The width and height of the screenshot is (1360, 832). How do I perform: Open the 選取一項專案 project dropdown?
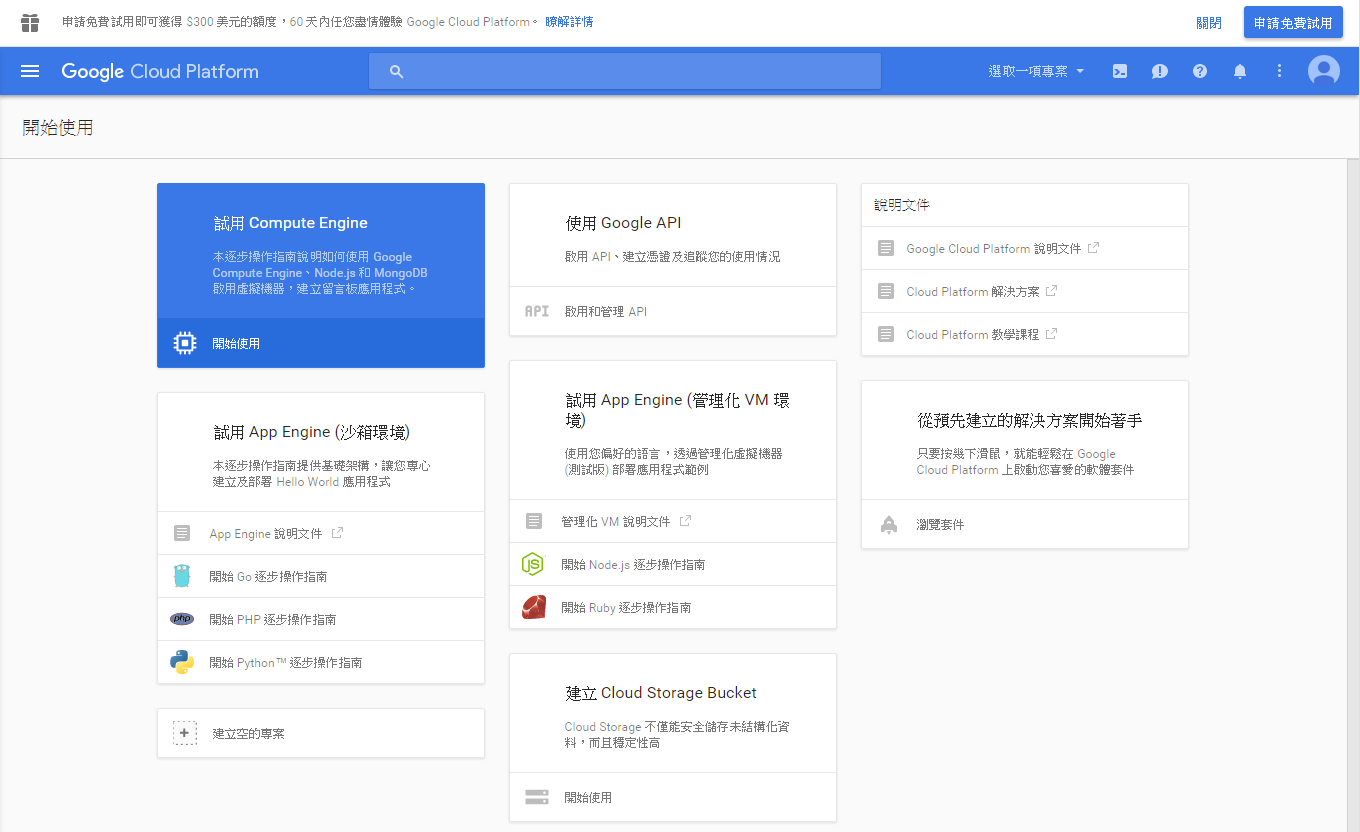(x=1036, y=71)
